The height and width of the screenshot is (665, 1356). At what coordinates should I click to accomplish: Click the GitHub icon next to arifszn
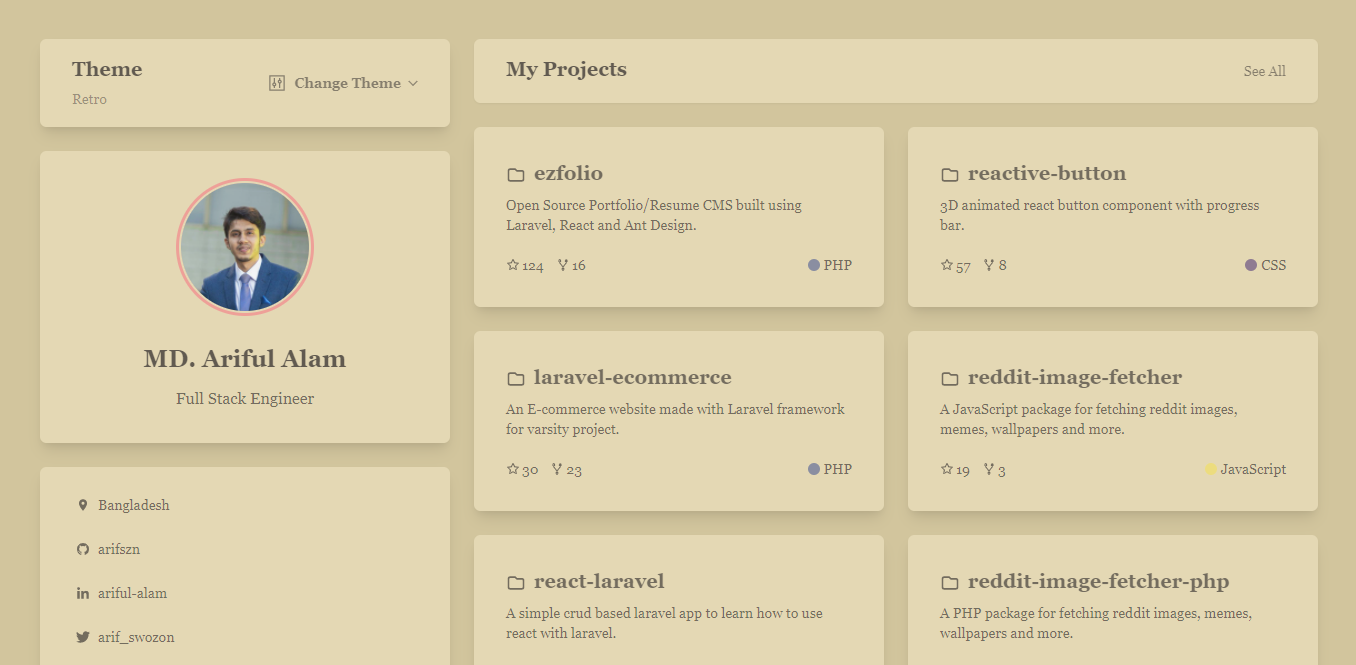[x=83, y=548]
